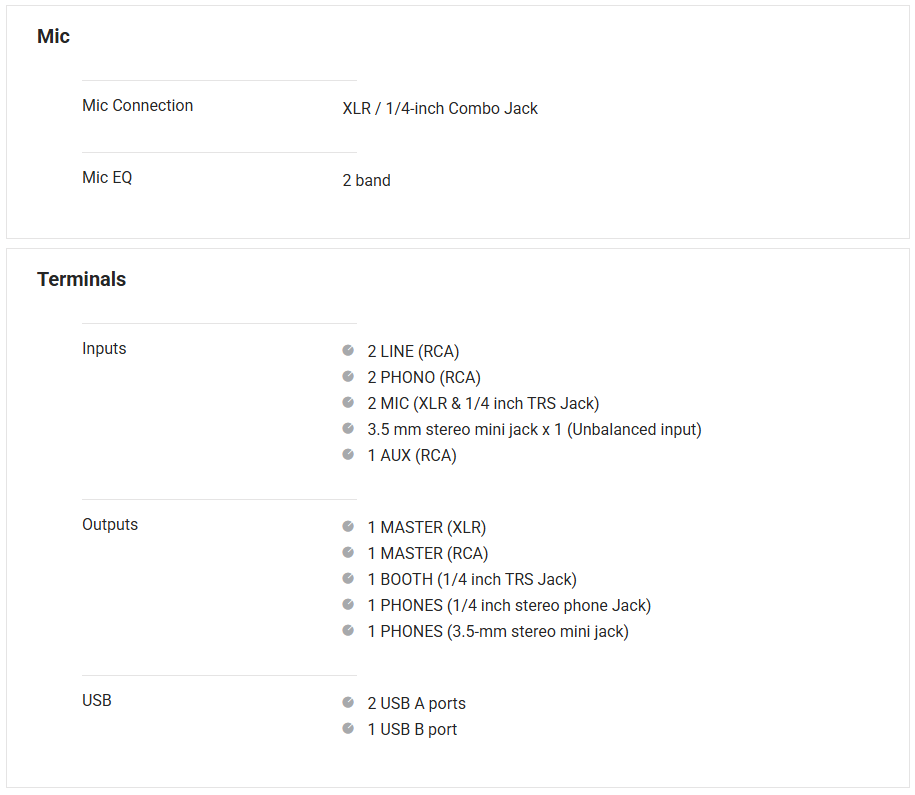The height and width of the screenshot is (795, 915).
Task: Click the 2 MIC (XLR & 1/4 inch TRS Jack) entry
Action: pyautogui.click(x=483, y=404)
